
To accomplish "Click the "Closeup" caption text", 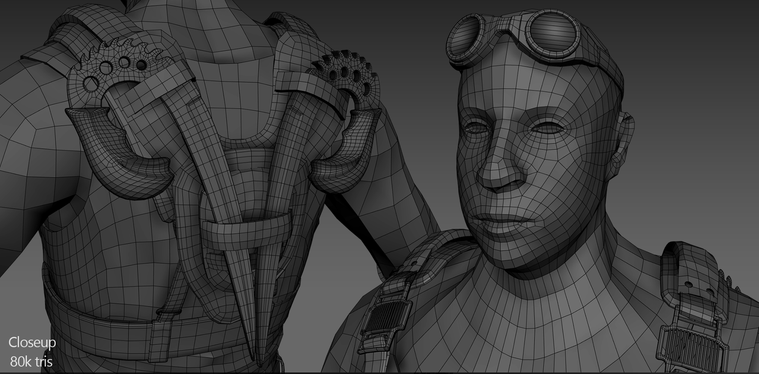I will [x=32, y=343].
